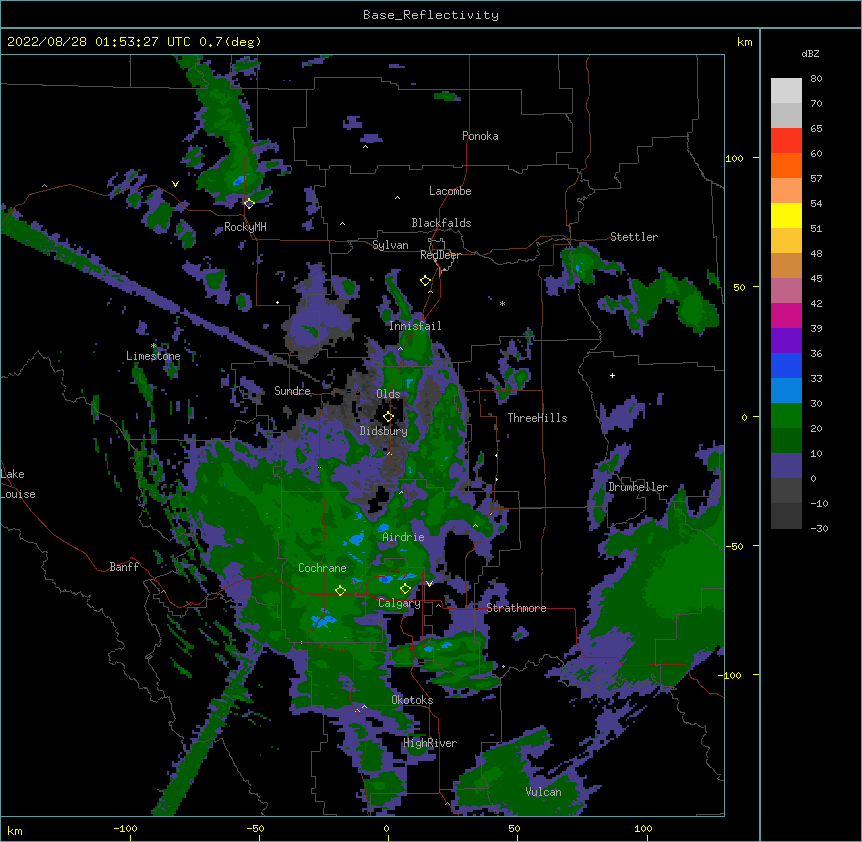Viewport: 862px width, 842px height.
Task: Click the Cochrane label
Action: [x=322, y=568]
